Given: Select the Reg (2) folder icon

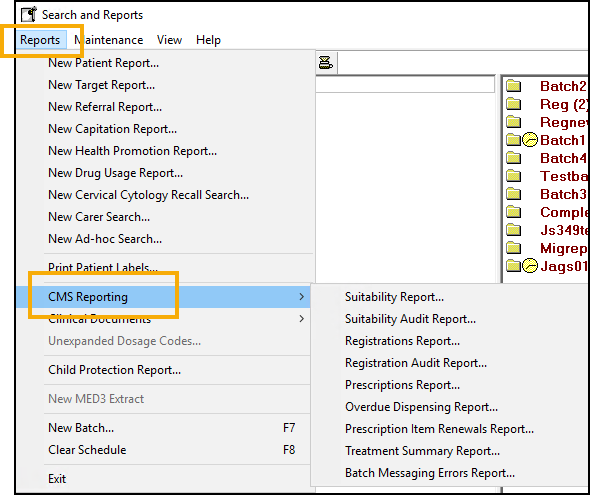Looking at the screenshot, I should [x=514, y=104].
